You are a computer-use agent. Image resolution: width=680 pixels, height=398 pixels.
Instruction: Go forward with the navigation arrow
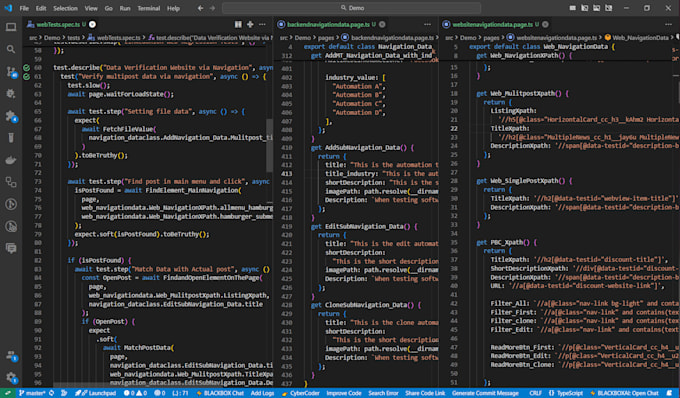212,8
